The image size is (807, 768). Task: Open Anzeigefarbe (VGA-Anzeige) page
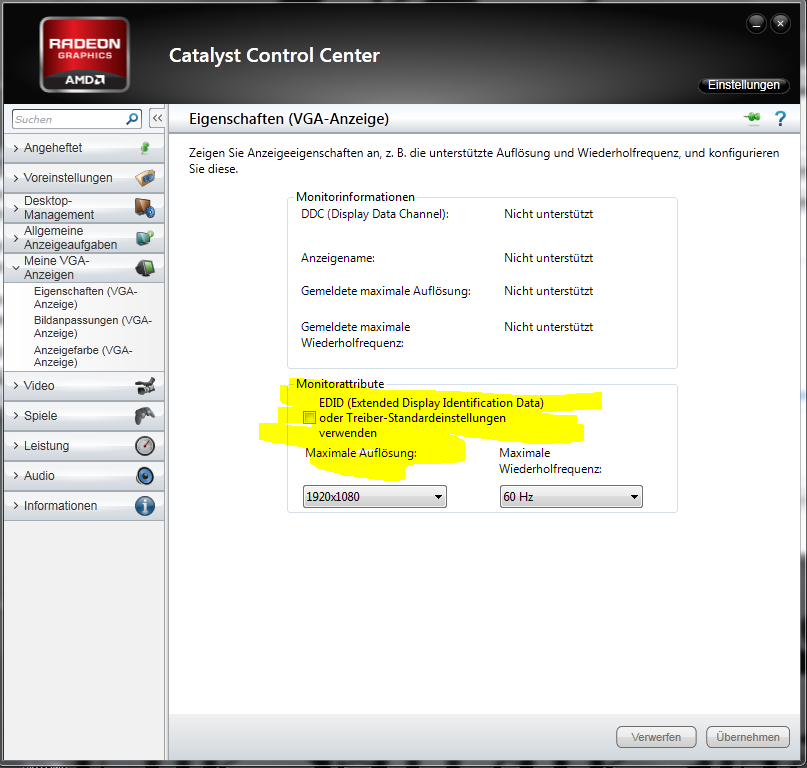click(83, 356)
